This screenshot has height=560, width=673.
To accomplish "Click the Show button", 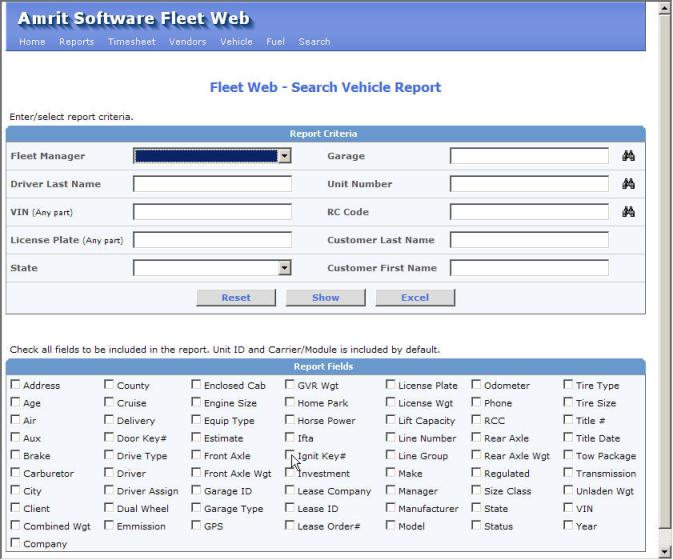I will tap(326, 297).
